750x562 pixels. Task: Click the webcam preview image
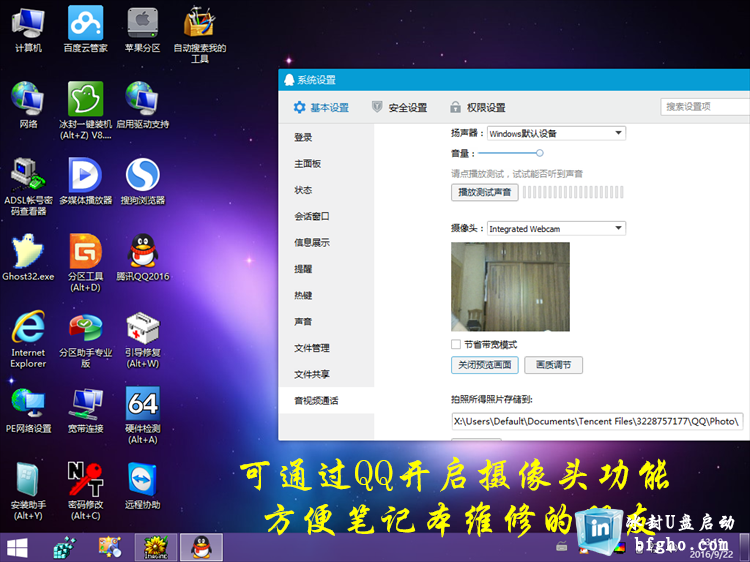coord(510,287)
